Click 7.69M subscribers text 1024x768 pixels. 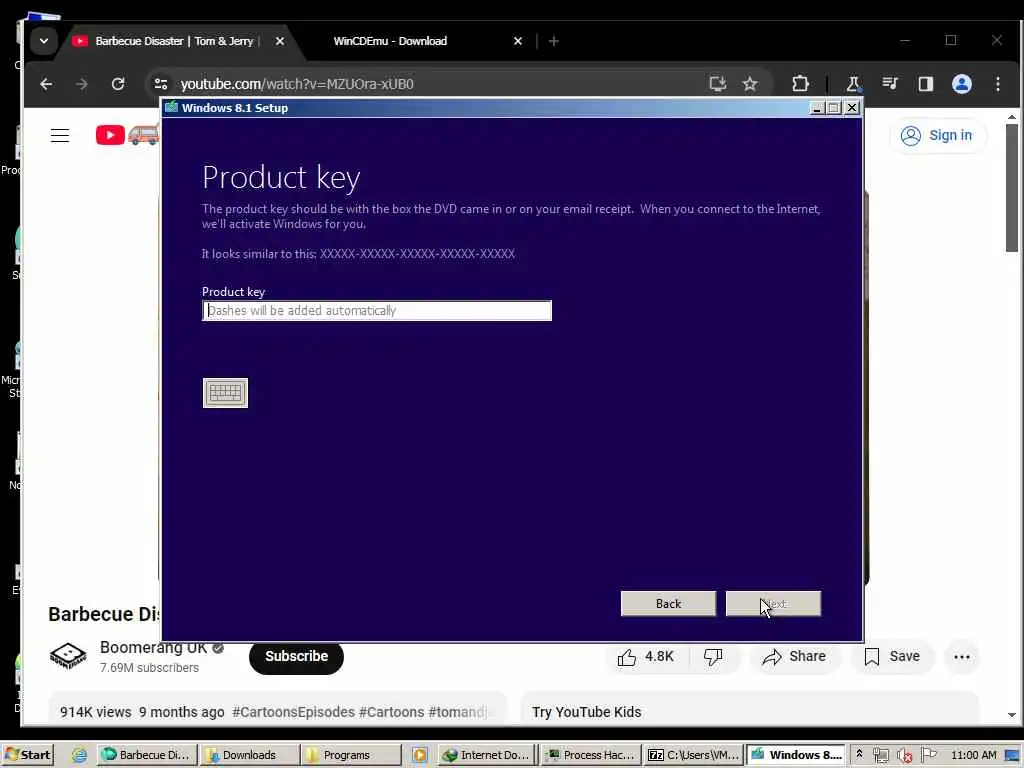(x=149, y=667)
